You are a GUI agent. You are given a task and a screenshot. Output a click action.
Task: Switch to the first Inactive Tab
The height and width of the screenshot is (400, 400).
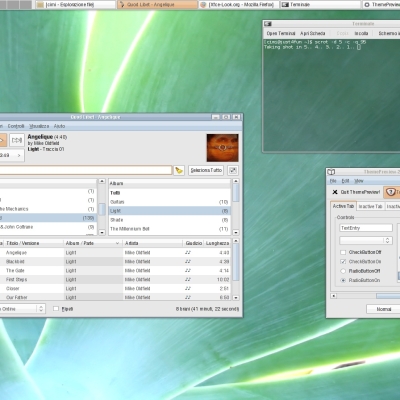click(x=370, y=207)
